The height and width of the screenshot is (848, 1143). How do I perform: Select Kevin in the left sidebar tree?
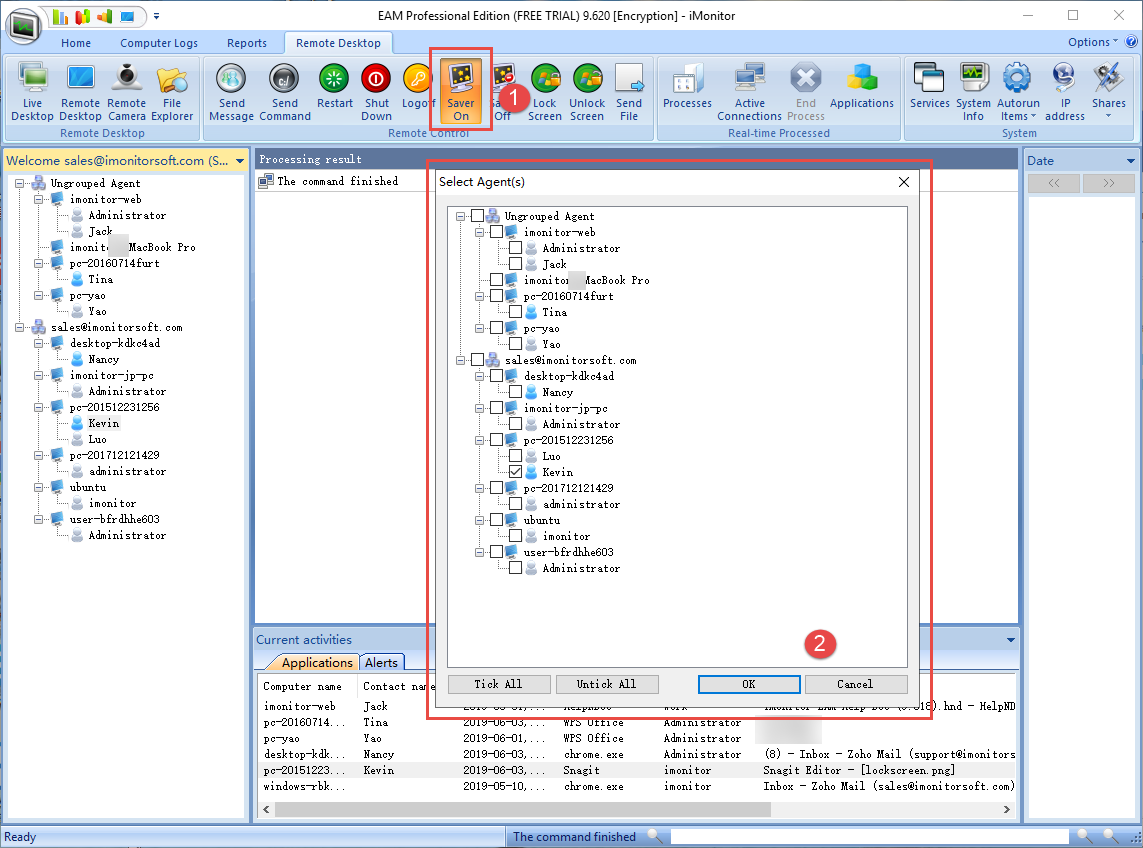pyautogui.click(x=104, y=424)
